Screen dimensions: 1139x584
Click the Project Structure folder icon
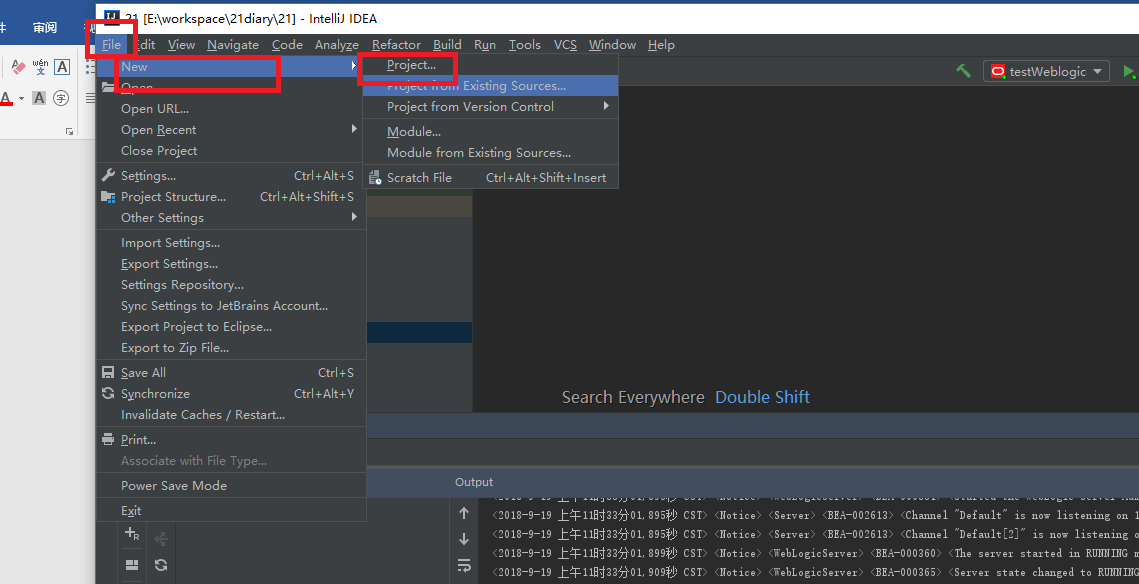coord(108,196)
